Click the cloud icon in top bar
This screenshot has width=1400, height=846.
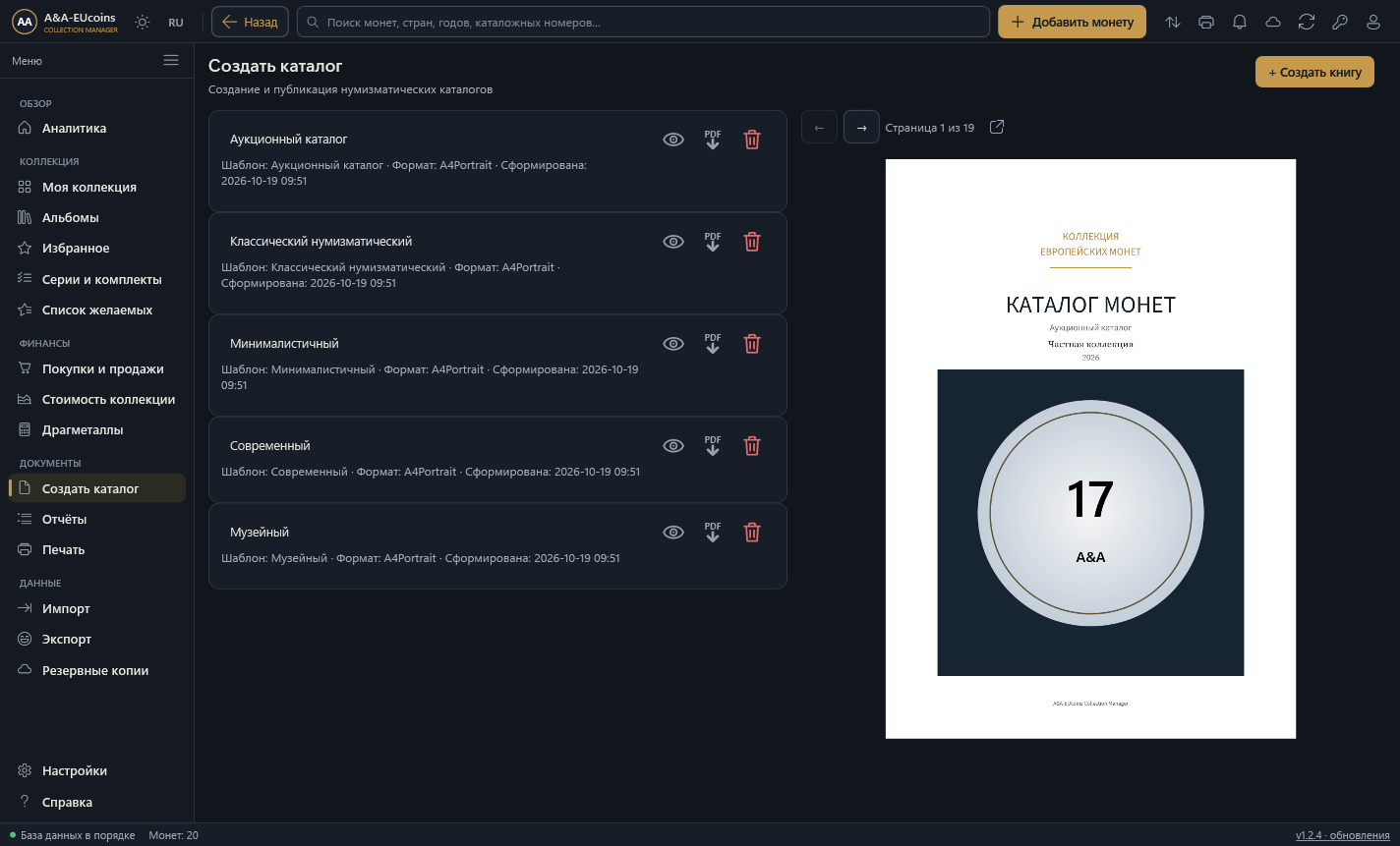1273,22
